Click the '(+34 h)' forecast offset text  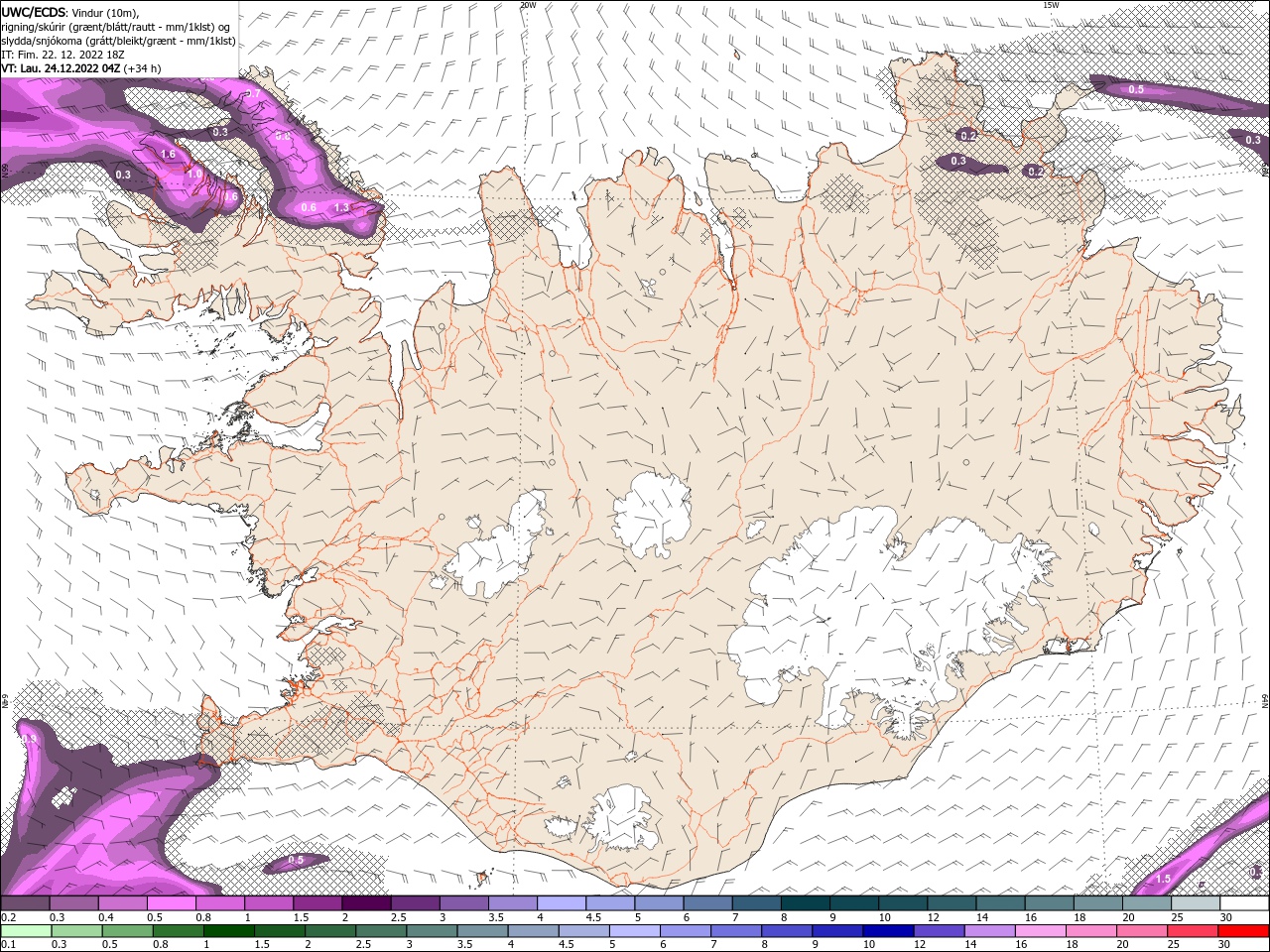(143, 68)
